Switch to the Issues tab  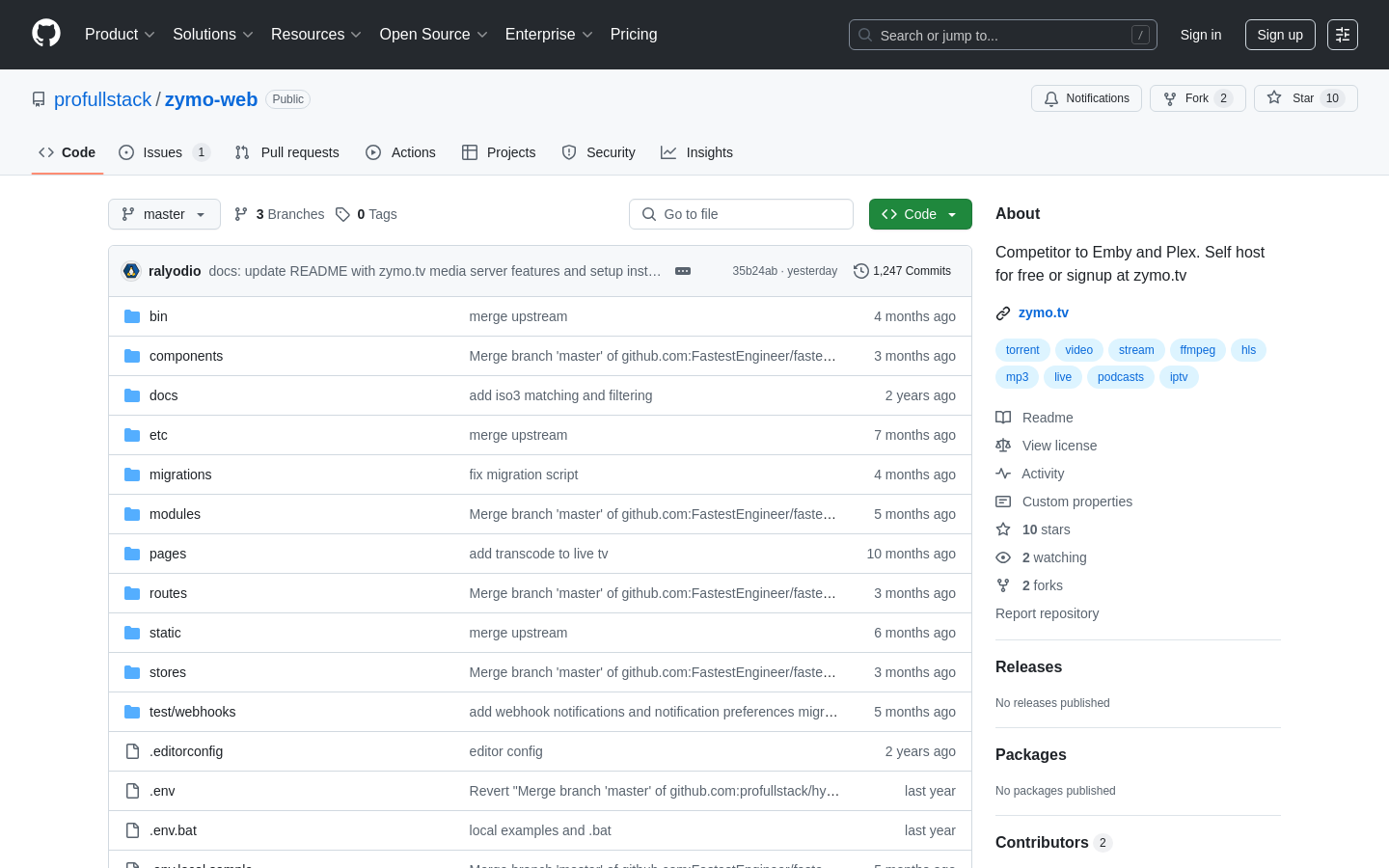click(164, 152)
